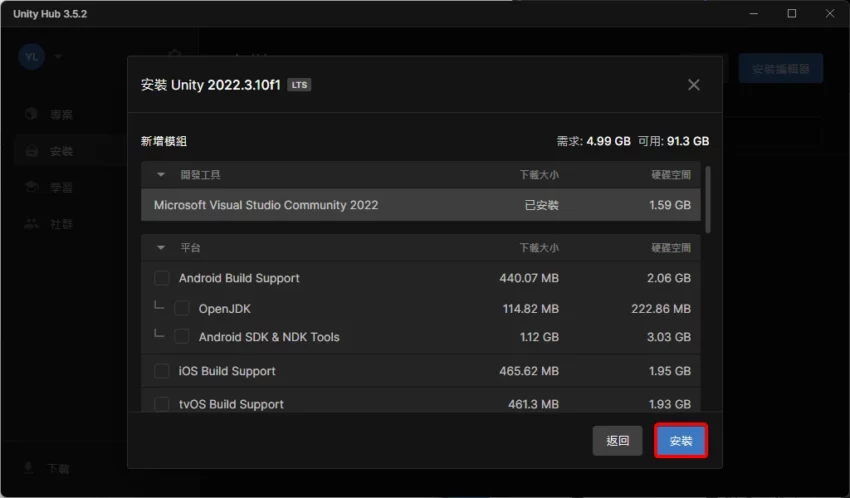The height and width of the screenshot is (498, 850).
Task: Open the 學習 graduation cap icon
Action: 32,187
